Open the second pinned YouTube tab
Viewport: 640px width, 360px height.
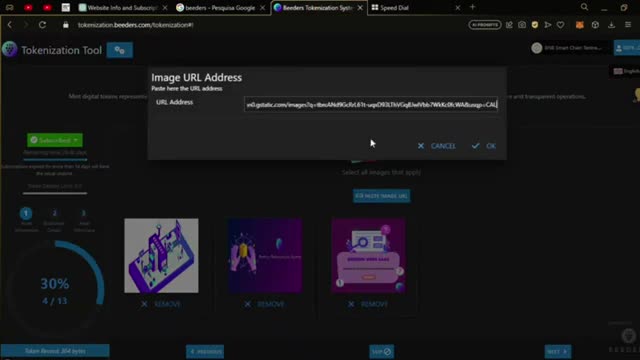[x=47, y=7]
